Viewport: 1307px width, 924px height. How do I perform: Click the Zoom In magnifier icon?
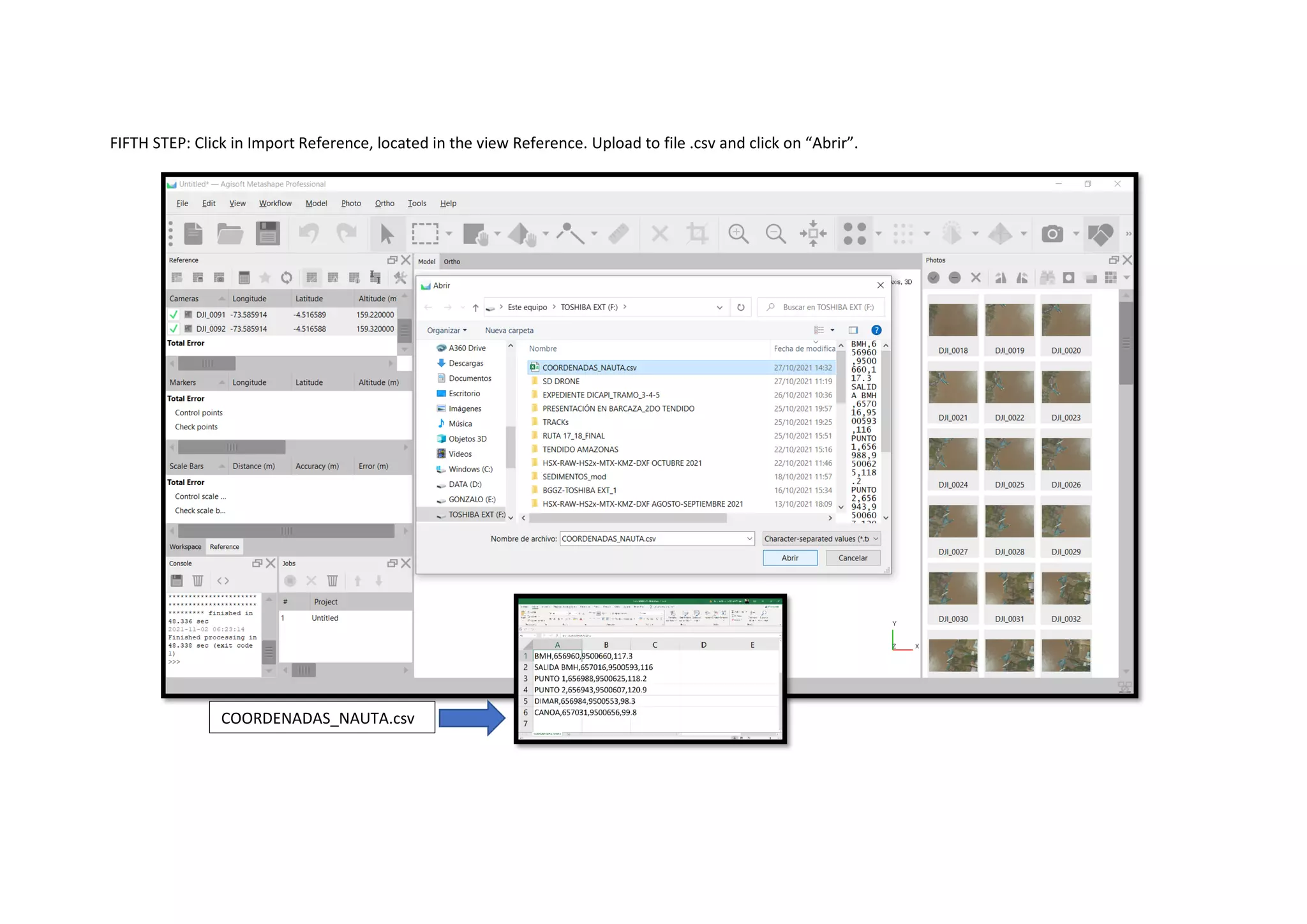(x=738, y=234)
